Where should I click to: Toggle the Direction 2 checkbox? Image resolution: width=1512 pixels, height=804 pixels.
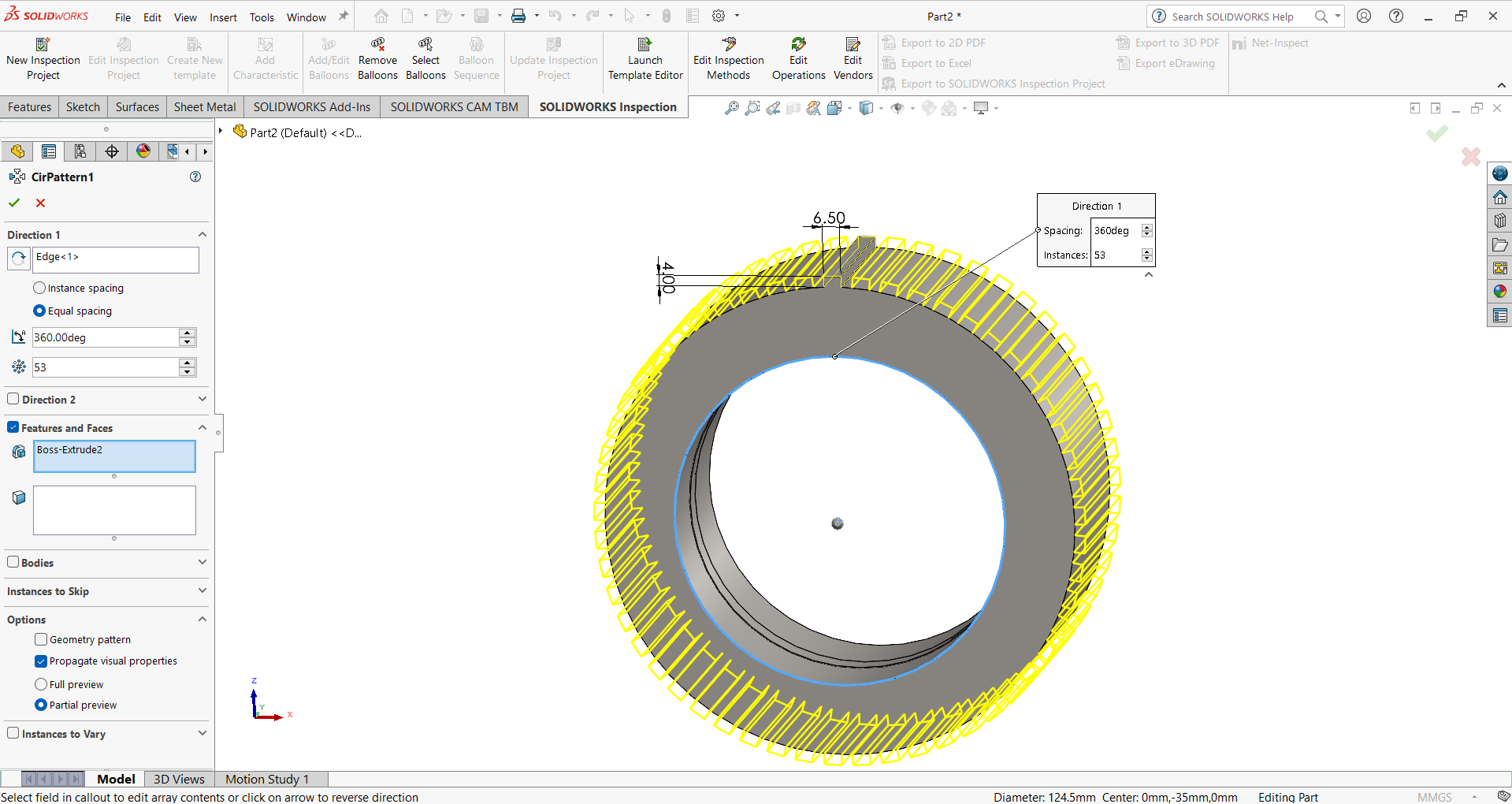[13, 400]
